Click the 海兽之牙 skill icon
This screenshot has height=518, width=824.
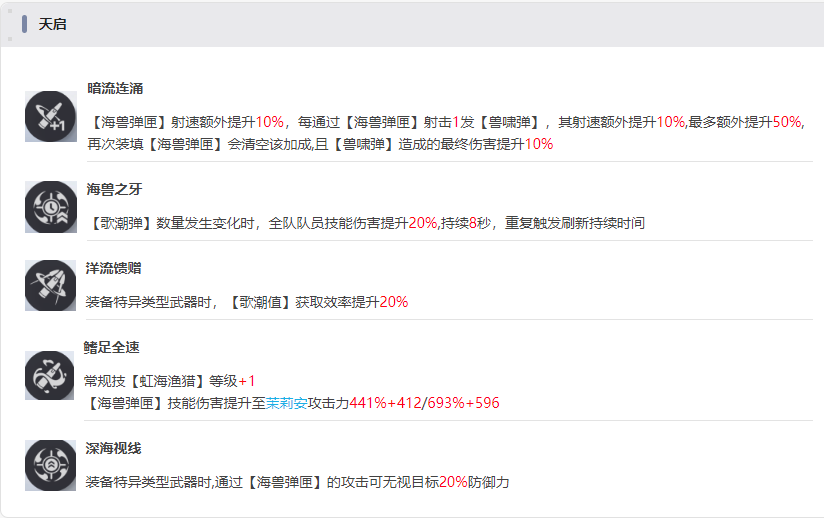point(50,207)
